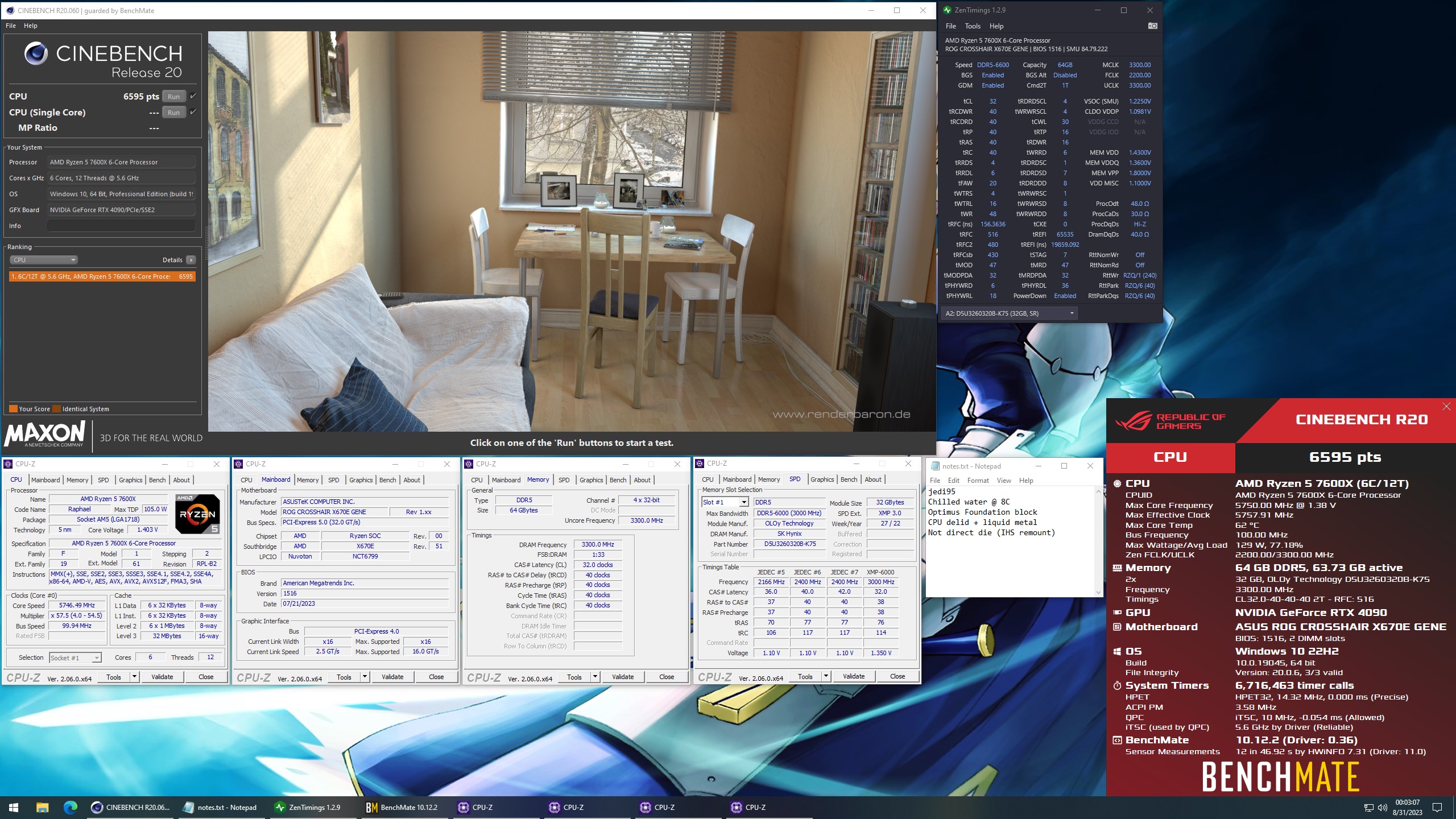
Task: Open Cinebench Help menu
Action: click(x=31, y=26)
